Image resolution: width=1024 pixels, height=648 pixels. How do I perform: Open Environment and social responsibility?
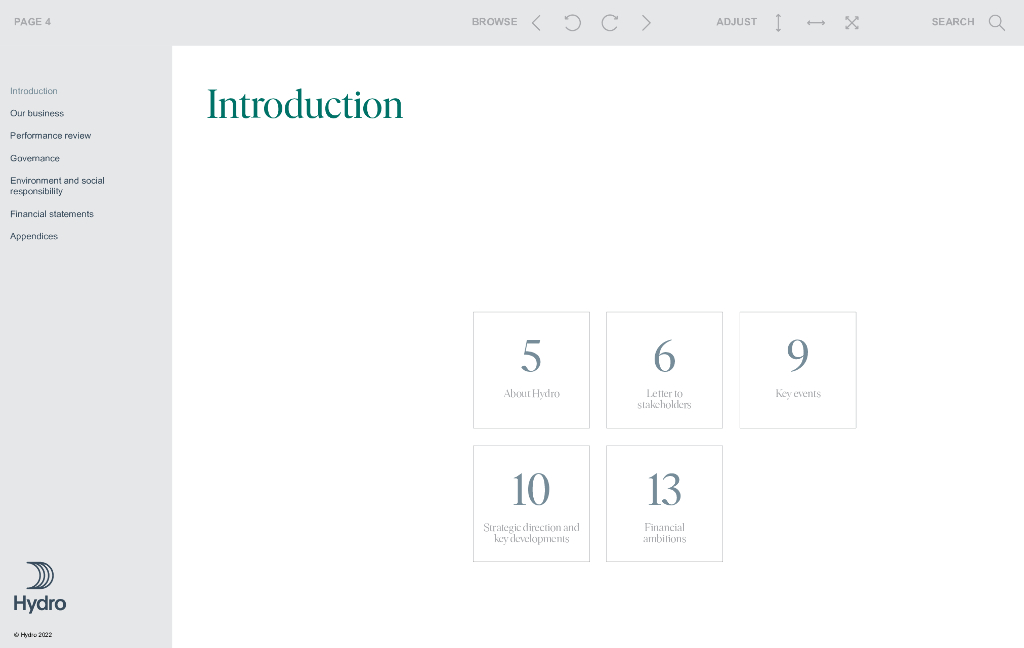pos(57,186)
